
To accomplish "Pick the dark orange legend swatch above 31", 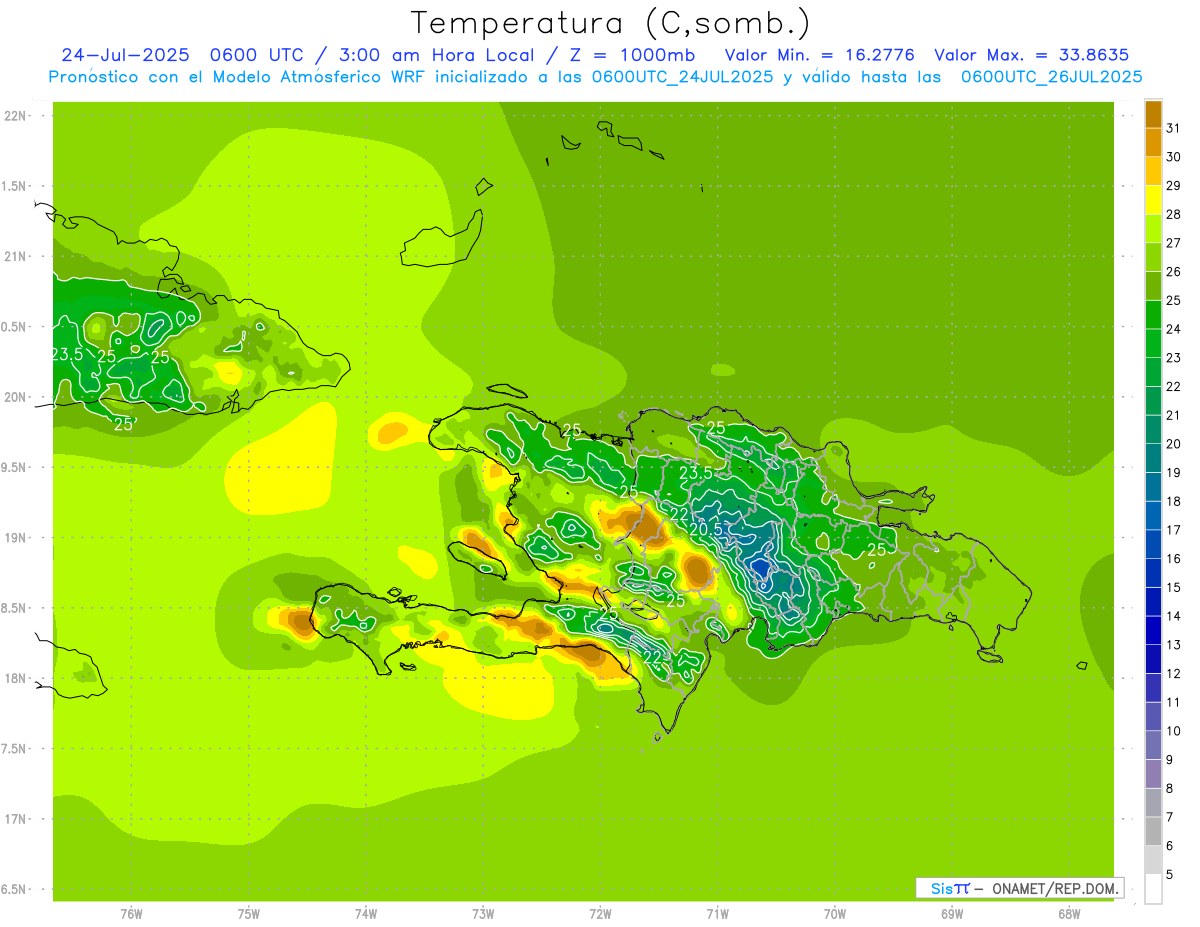I will tap(1153, 114).
